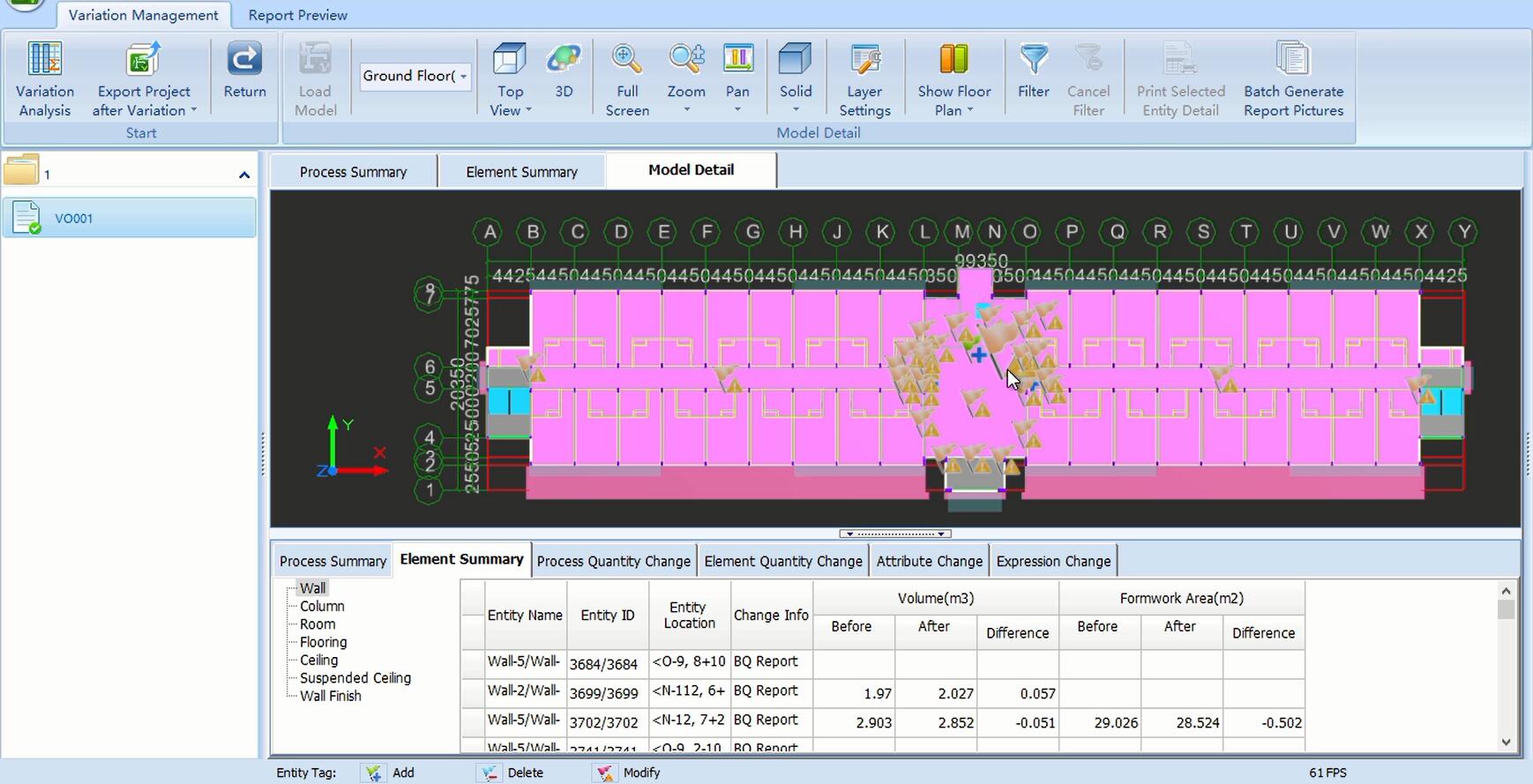Viewport: 1533px width, 784px height.
Task: Click the Return arrow icon
Action: pyautogui.click(x=244, y=60)
